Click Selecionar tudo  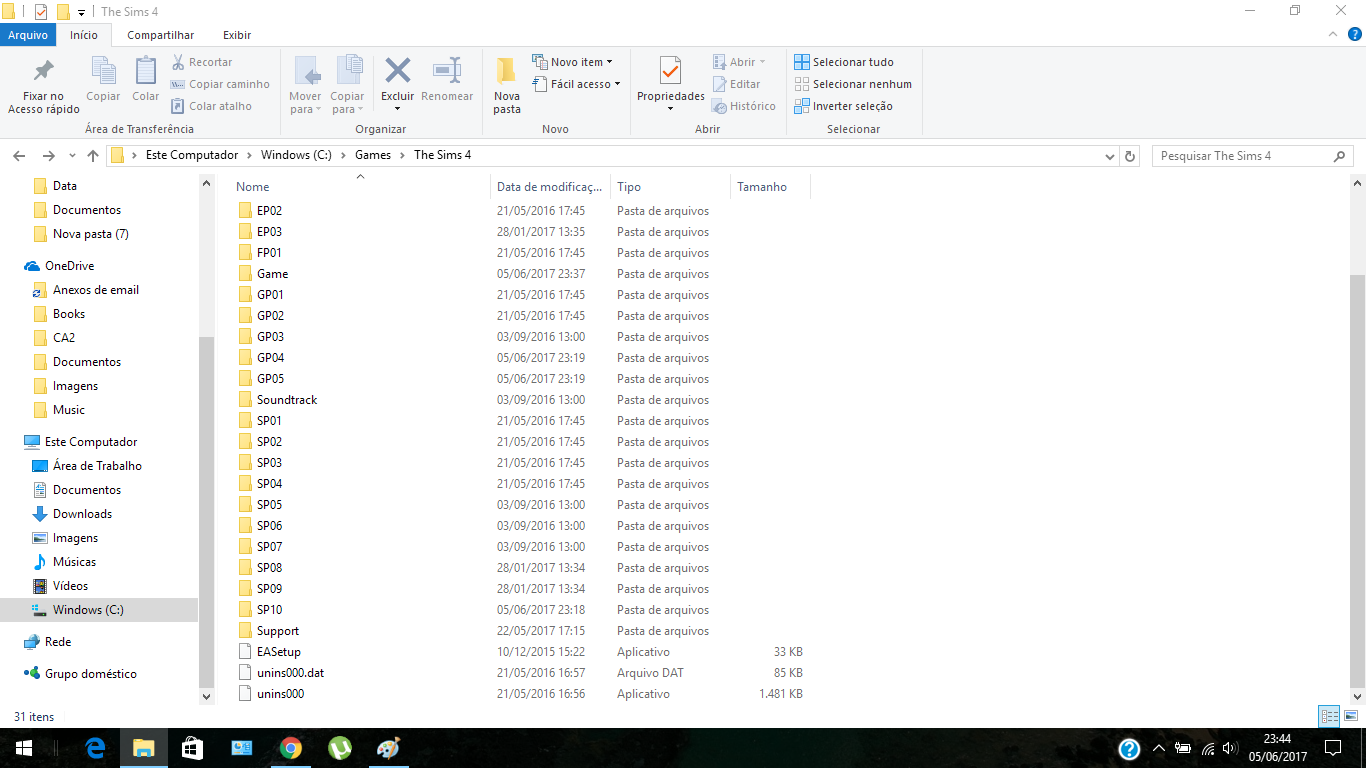844,62
